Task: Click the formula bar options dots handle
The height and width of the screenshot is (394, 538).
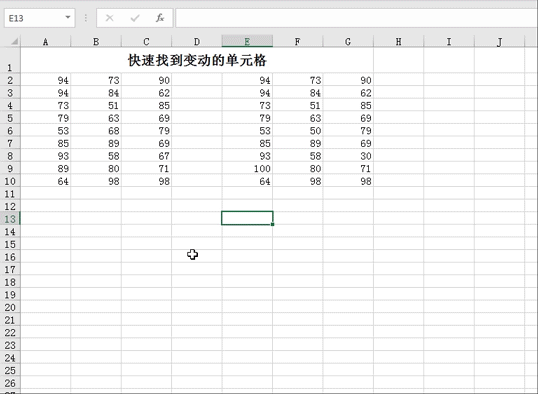Action: click(x=86, y=18)
